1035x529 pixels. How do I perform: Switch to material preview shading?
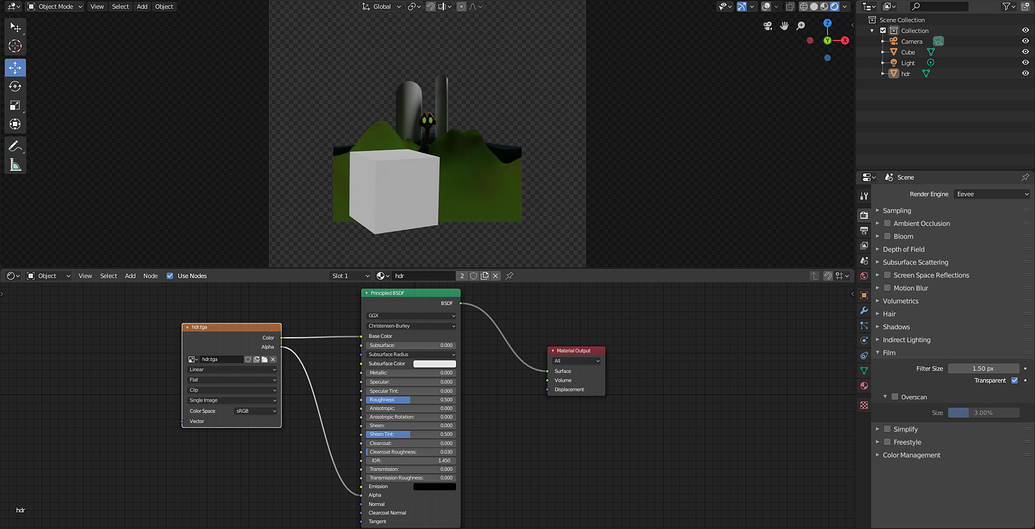click(x=824, y=7)
